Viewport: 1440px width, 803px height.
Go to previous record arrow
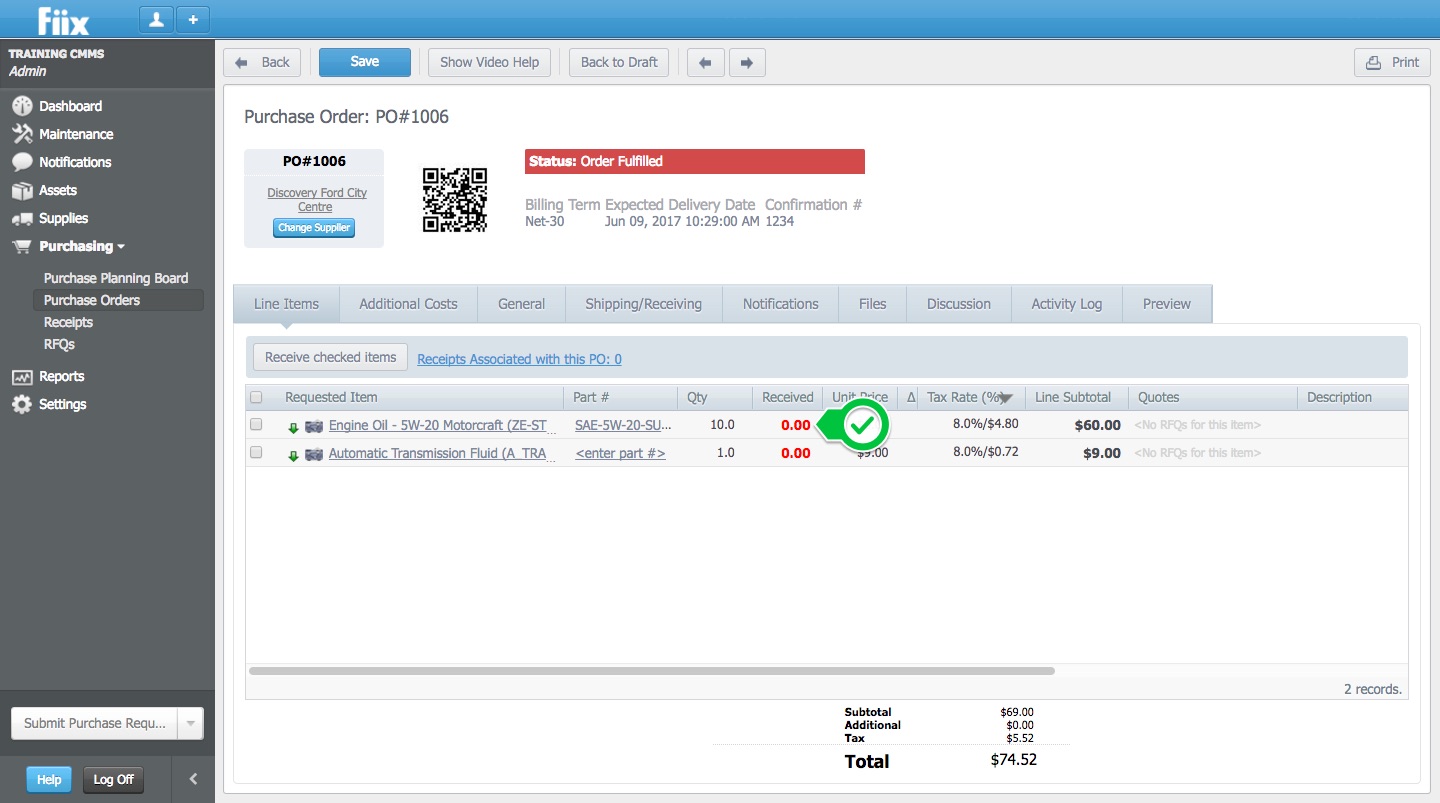pyautogui.click(x=705, y=62)
